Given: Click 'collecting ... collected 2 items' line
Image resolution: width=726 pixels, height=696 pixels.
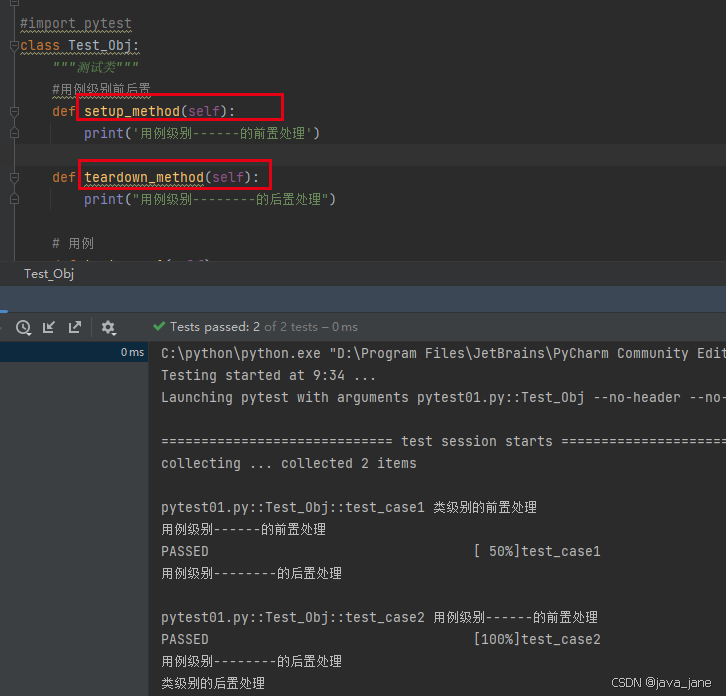Looking at the screenshot, I should [289, 464].
